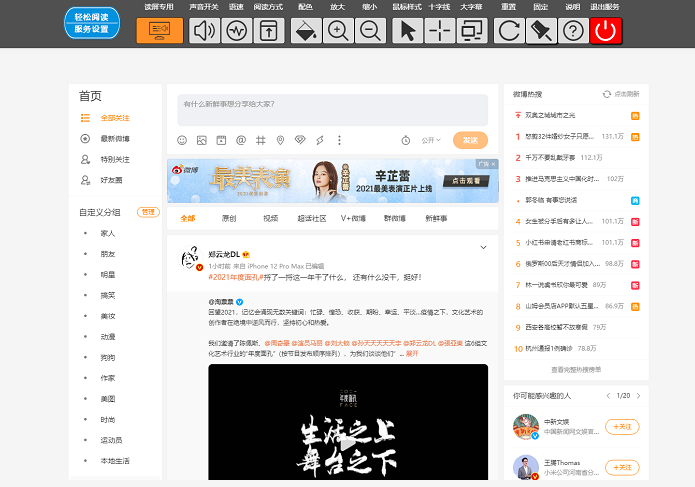Open hot search item 双奥之城城市之光

click(x=550, y=115)
